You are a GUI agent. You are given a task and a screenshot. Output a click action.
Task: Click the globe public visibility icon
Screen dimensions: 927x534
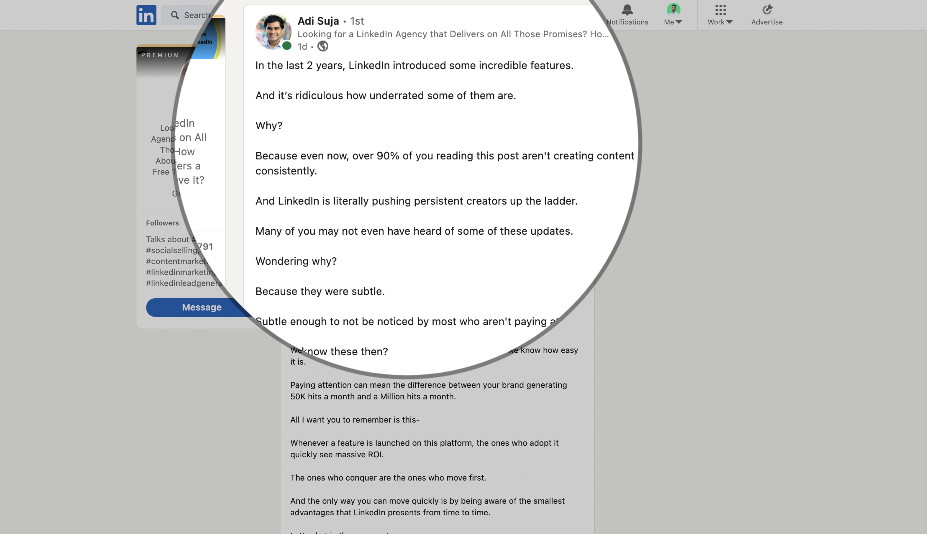(323, 46)
